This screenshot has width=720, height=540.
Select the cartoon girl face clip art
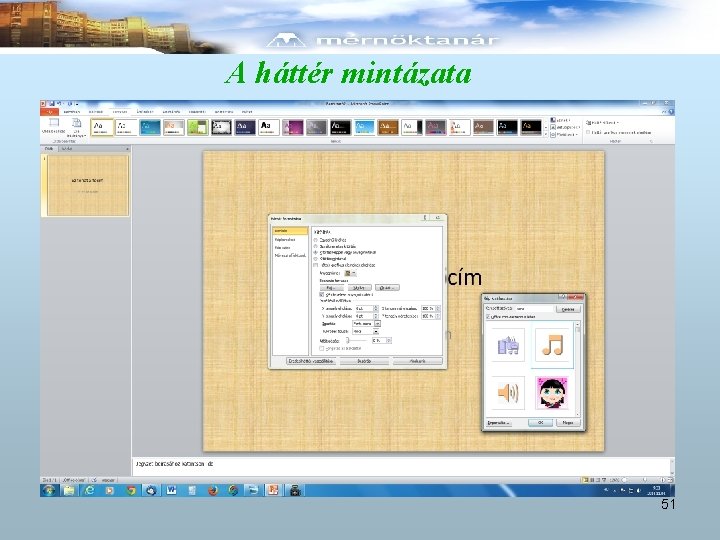coord(552,393)
